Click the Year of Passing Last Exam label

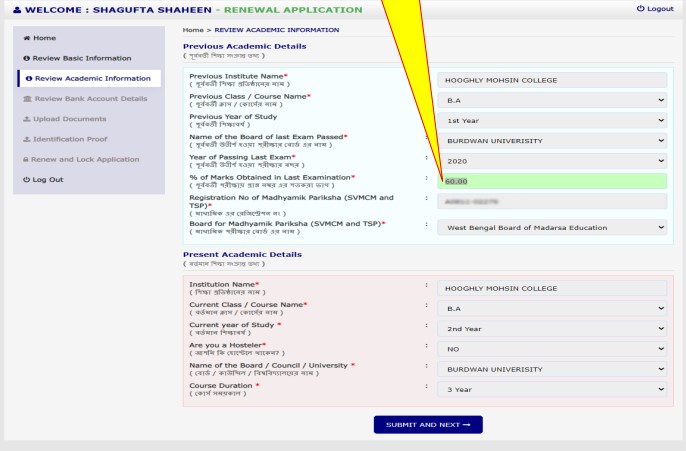(x=242, y=157)
